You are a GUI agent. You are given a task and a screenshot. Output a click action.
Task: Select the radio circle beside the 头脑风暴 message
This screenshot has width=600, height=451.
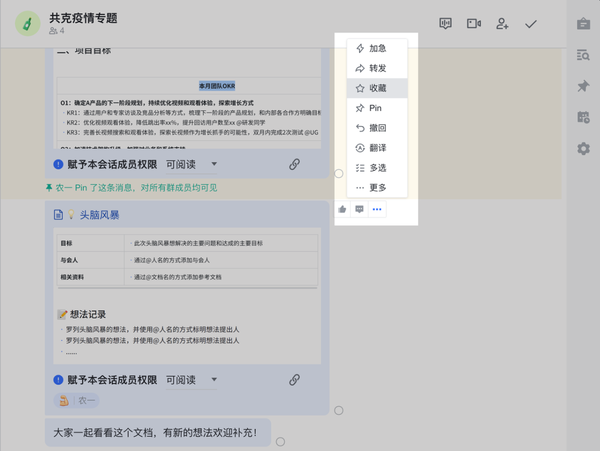[x=339, y=410]
